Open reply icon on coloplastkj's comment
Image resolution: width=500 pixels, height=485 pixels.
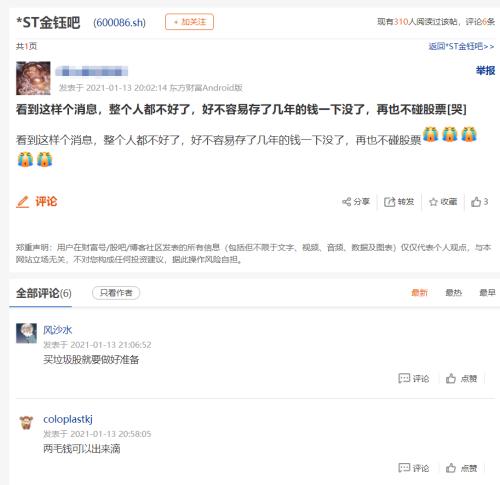coord(404,468)
